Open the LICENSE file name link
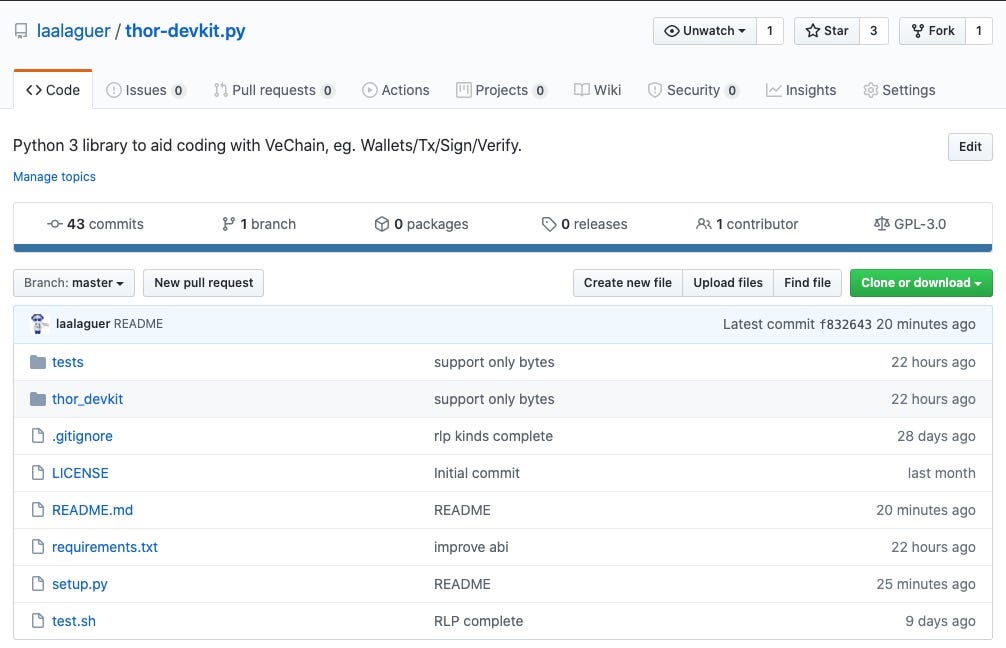Image resolution: width=1006 pixels, height=648 pixels. click(x=80, y=473)
